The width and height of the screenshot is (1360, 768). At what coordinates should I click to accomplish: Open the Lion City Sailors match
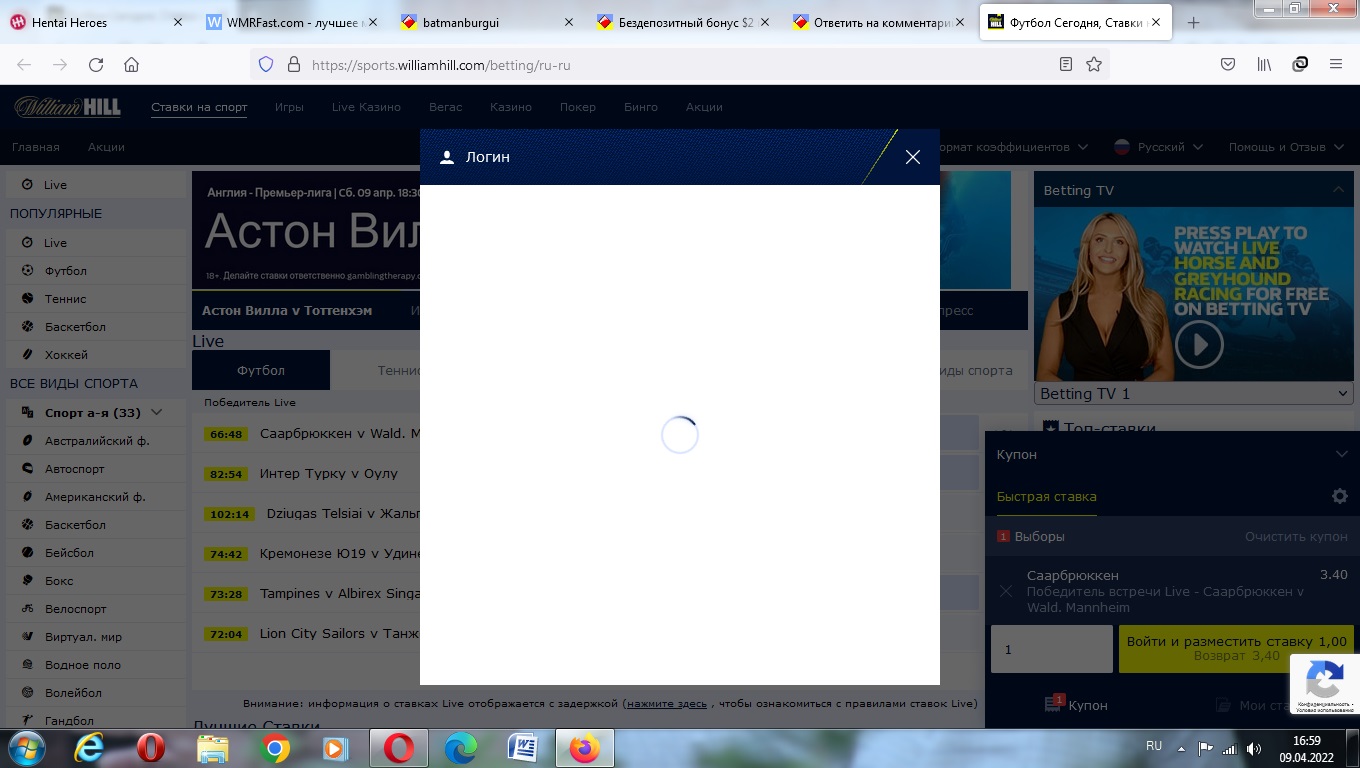click(x=339, y=634)
